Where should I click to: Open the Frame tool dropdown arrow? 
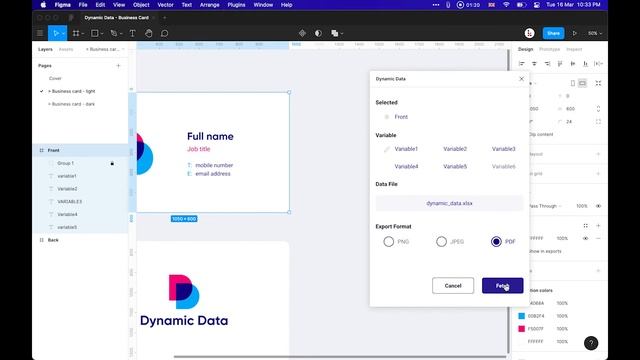coord(83,33)
